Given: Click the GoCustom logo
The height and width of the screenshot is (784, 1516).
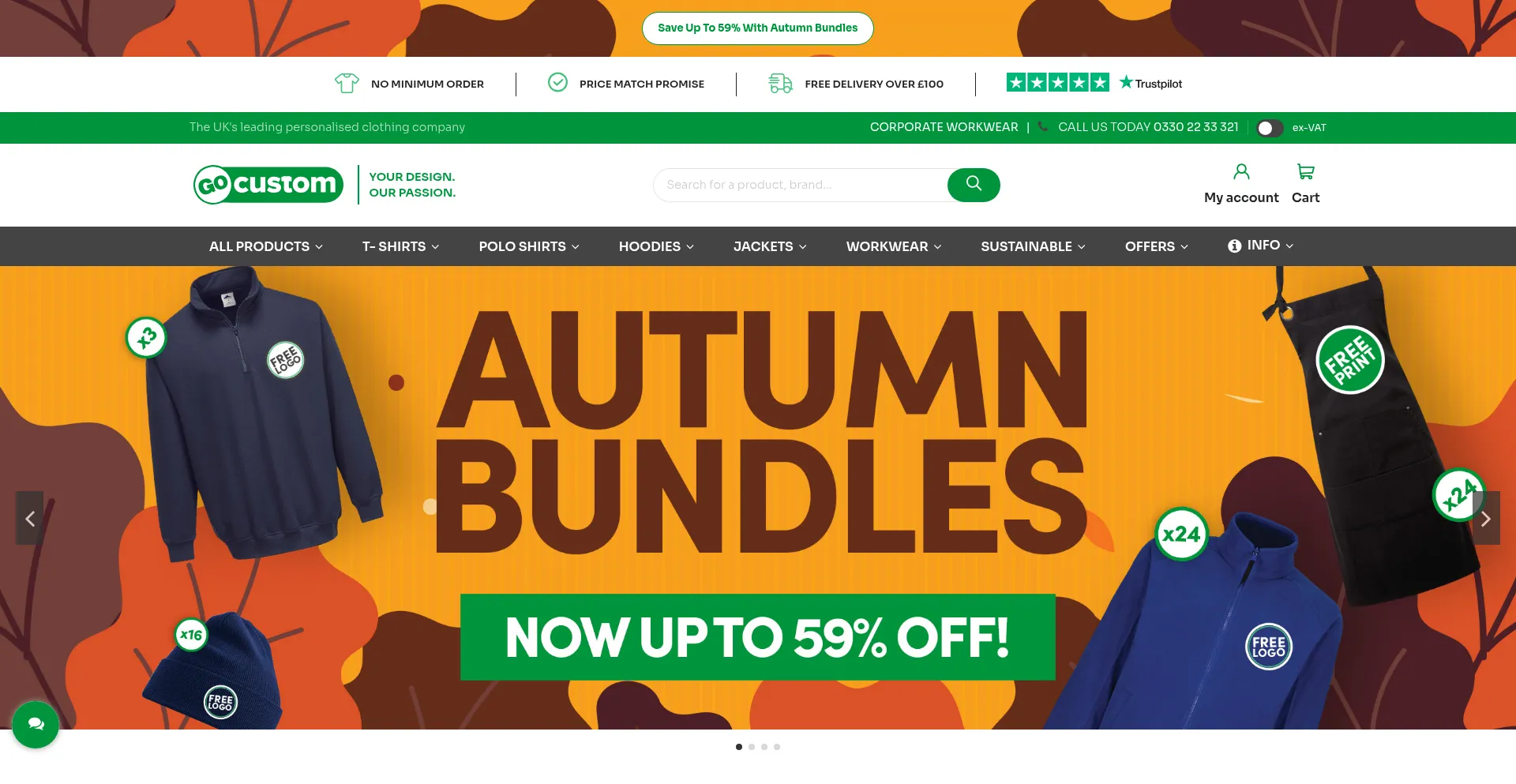Looking at the screenshot, I should coord(268,185).
